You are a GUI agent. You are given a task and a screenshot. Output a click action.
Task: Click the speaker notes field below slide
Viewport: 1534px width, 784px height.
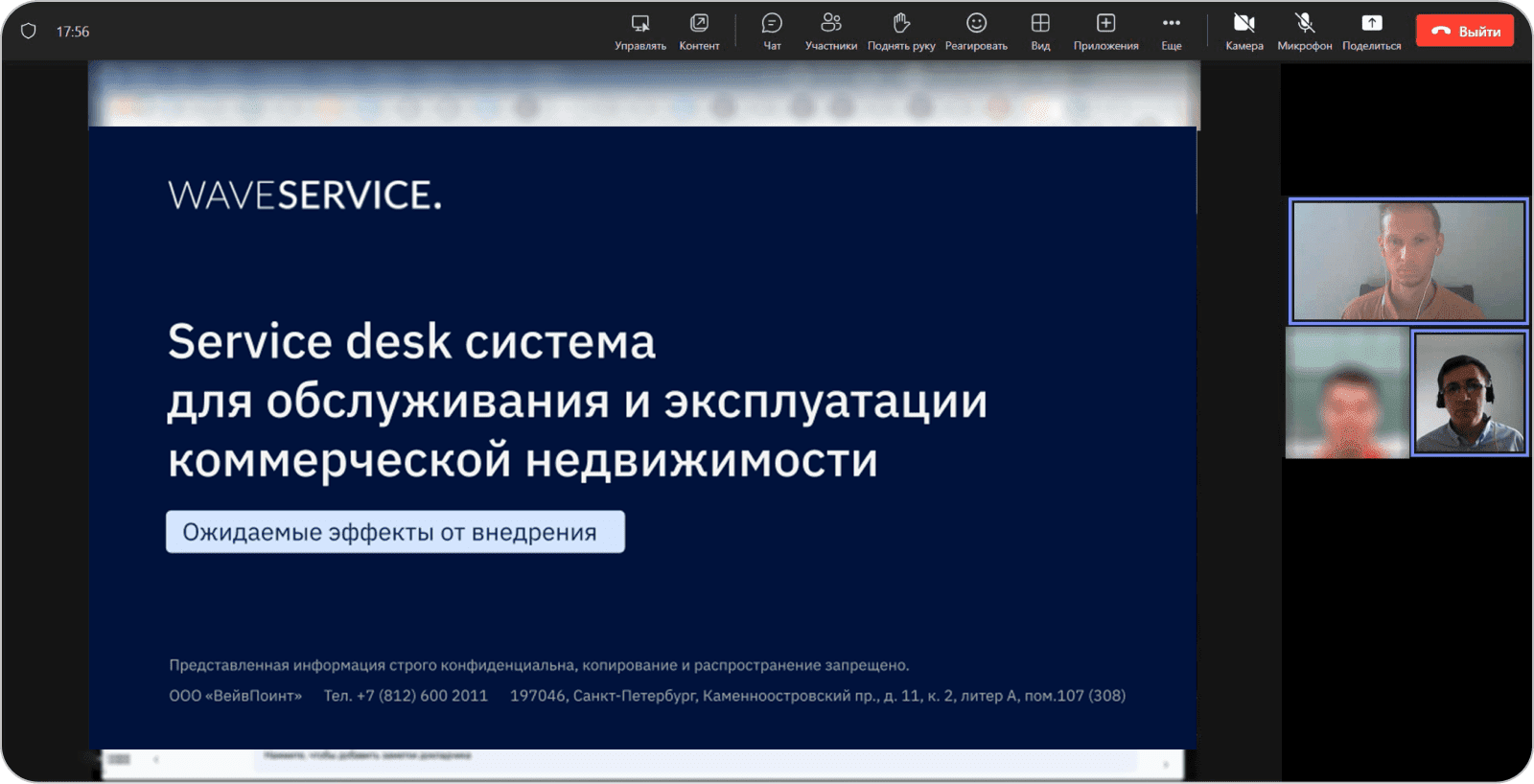click(671, 757)
